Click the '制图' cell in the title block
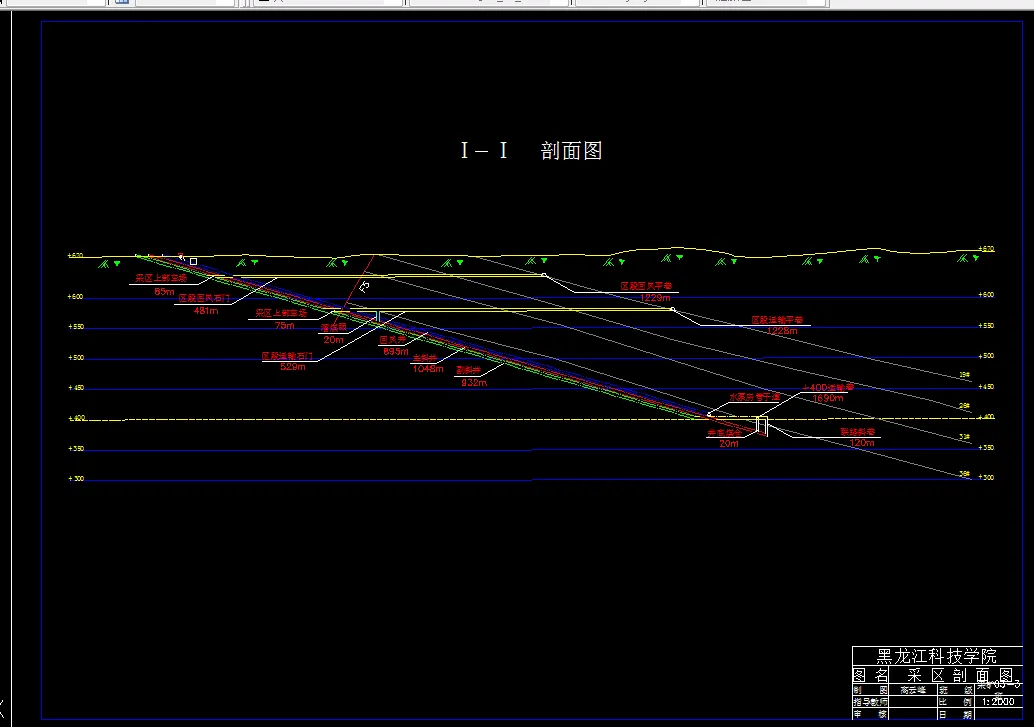 tap(870, 690)
